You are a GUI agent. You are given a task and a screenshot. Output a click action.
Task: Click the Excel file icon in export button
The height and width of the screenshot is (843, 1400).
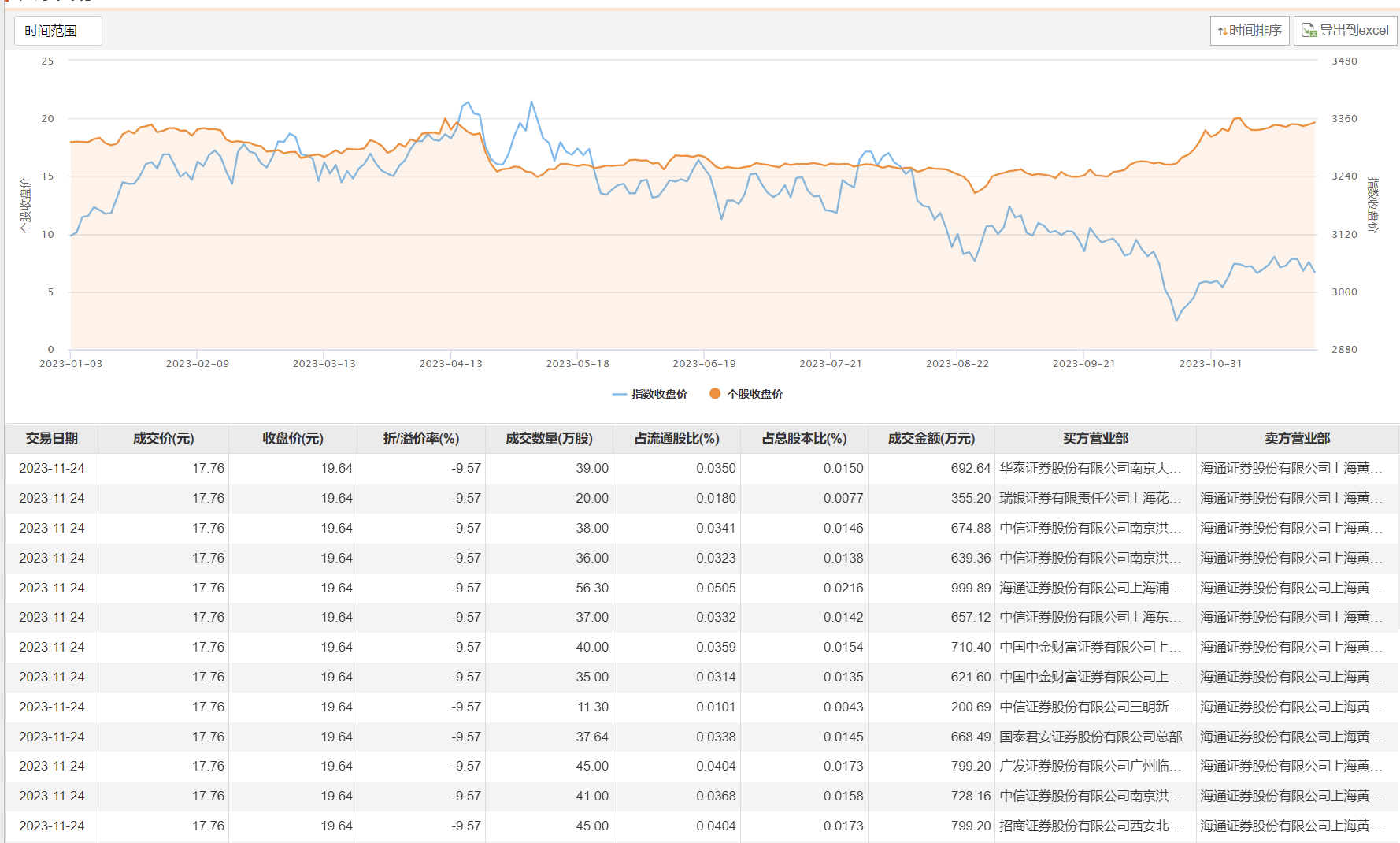tap(1309, 31)
